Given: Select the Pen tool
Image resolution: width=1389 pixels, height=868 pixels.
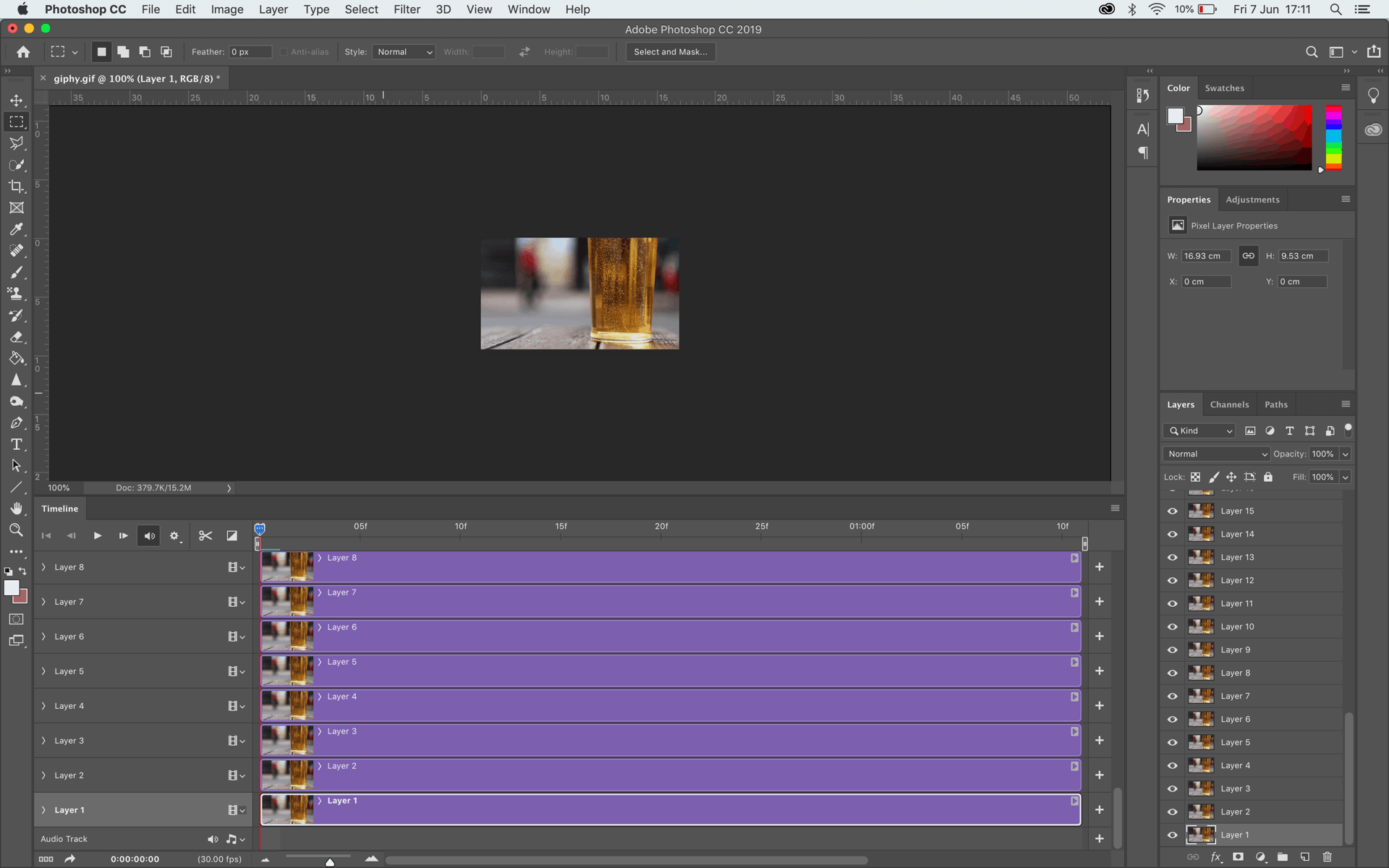Looking at the screenshot, I should tap(16, 423).
